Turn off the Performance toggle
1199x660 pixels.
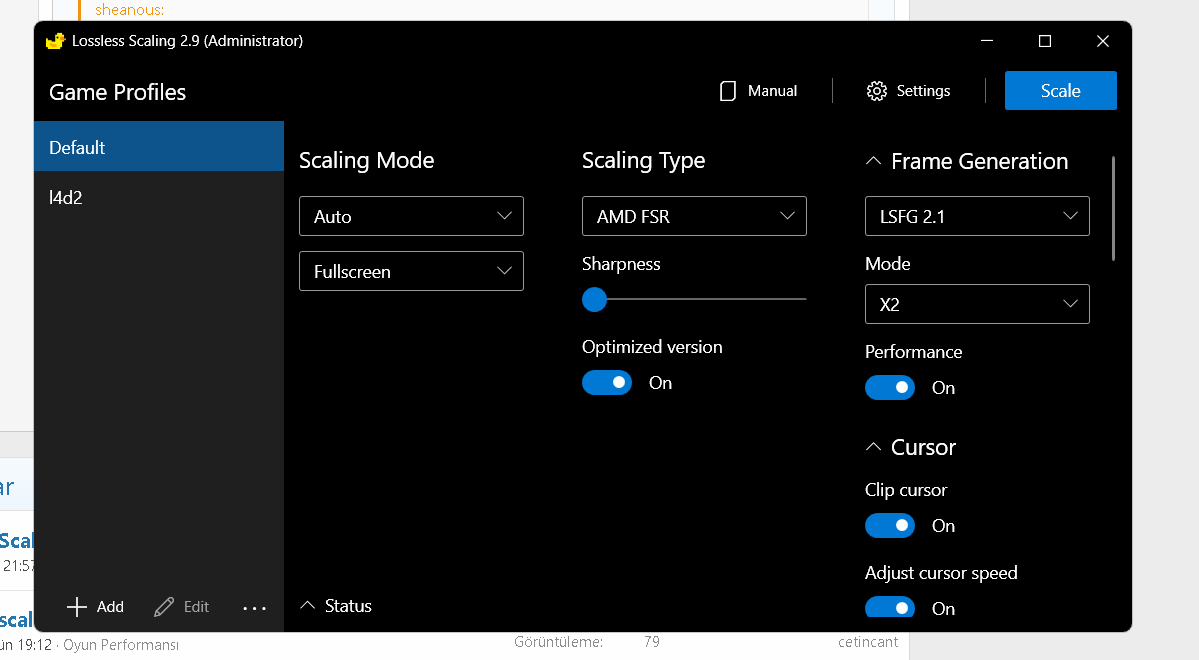[x=890, y=388]
